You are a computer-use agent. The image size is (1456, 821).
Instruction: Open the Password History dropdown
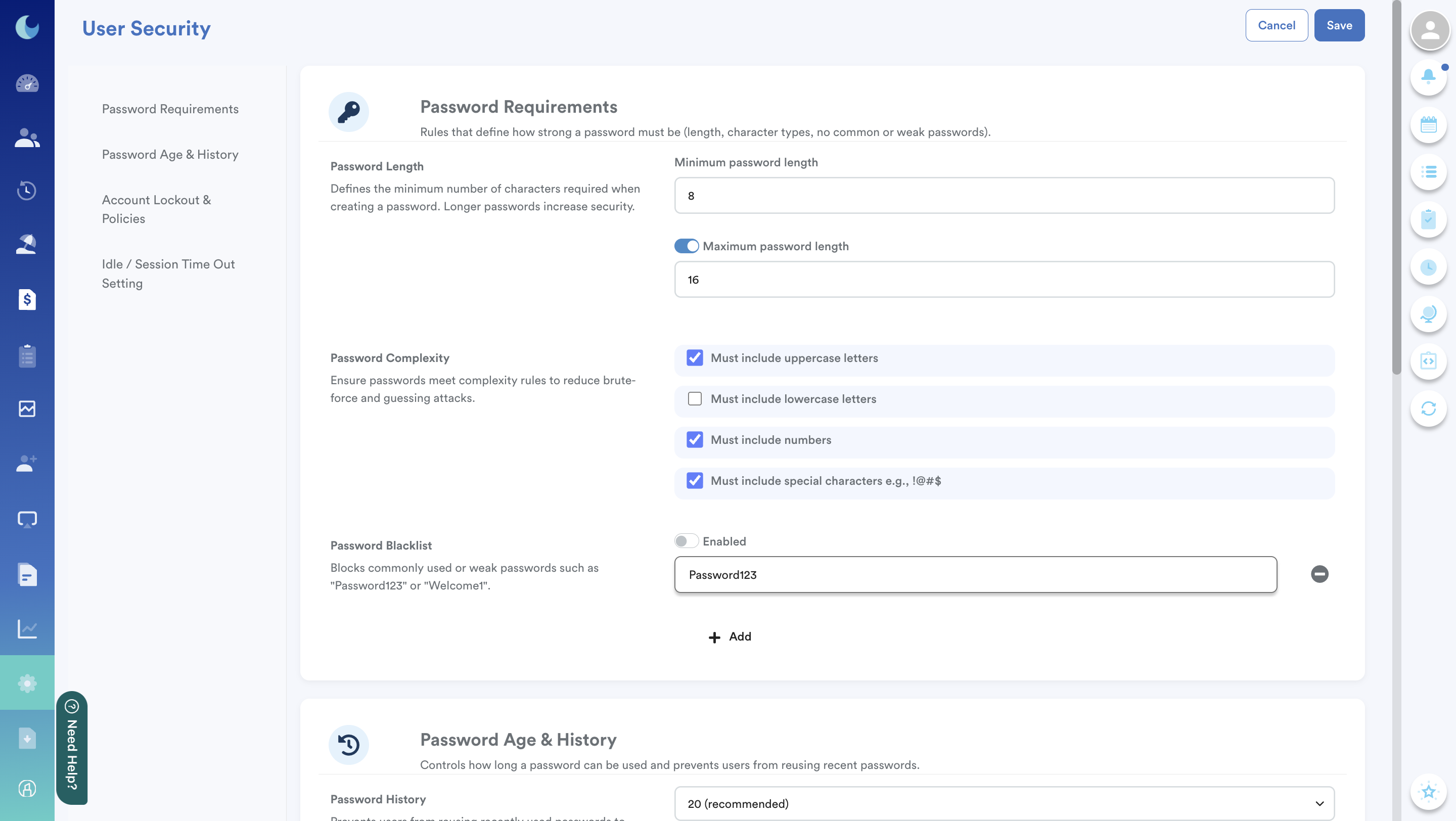(1004, 803)
